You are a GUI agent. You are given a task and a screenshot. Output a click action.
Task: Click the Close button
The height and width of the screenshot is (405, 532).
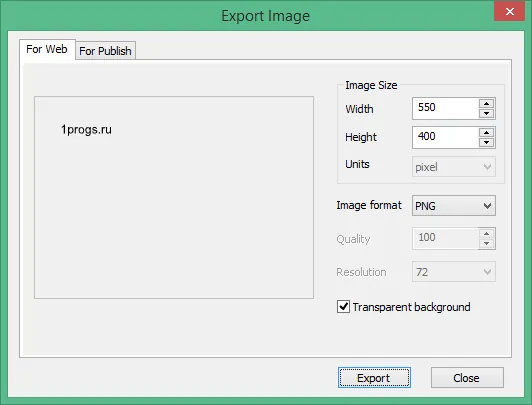pyautogui.click(x=467, y=378)
